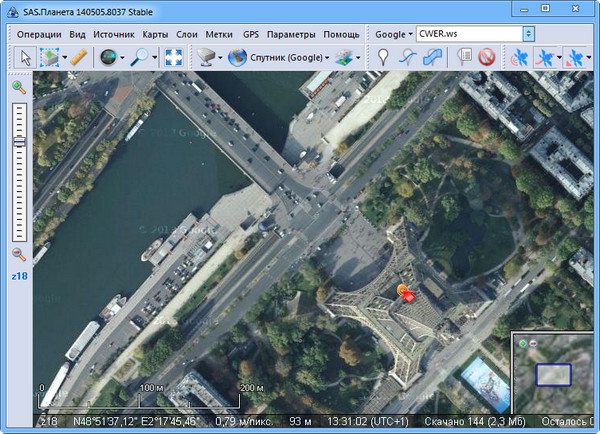Click the red hide-all-marks icon
The image size is (600, 434).
coord(487,57)
